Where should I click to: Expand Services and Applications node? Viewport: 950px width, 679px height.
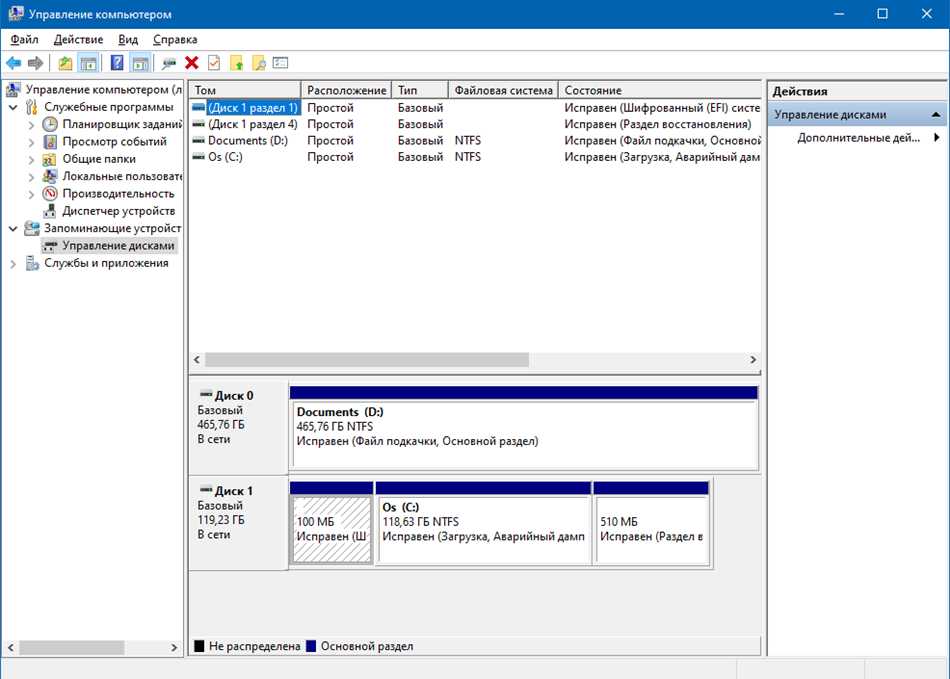point(13,263)
